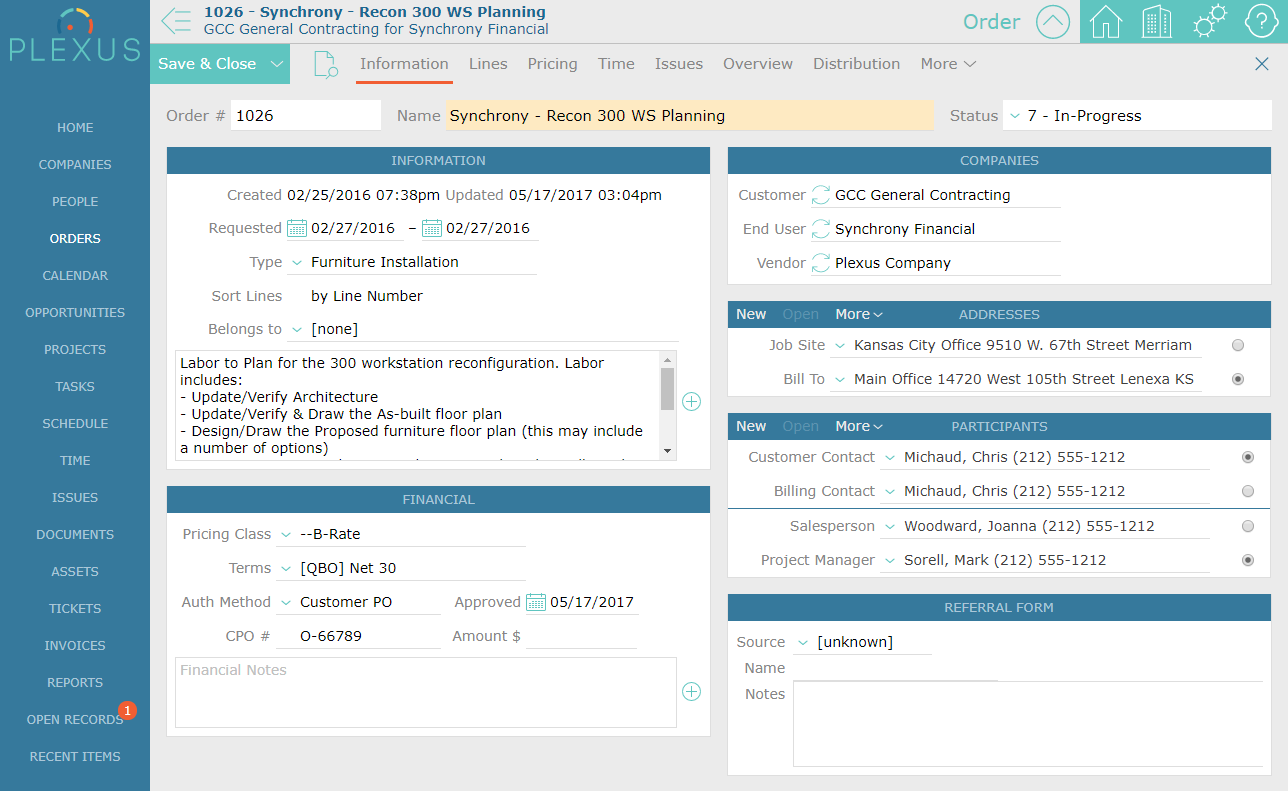The image size is (1288, 791).
Task: Open the settings gears icon
Action: (x=1210, y=21)
